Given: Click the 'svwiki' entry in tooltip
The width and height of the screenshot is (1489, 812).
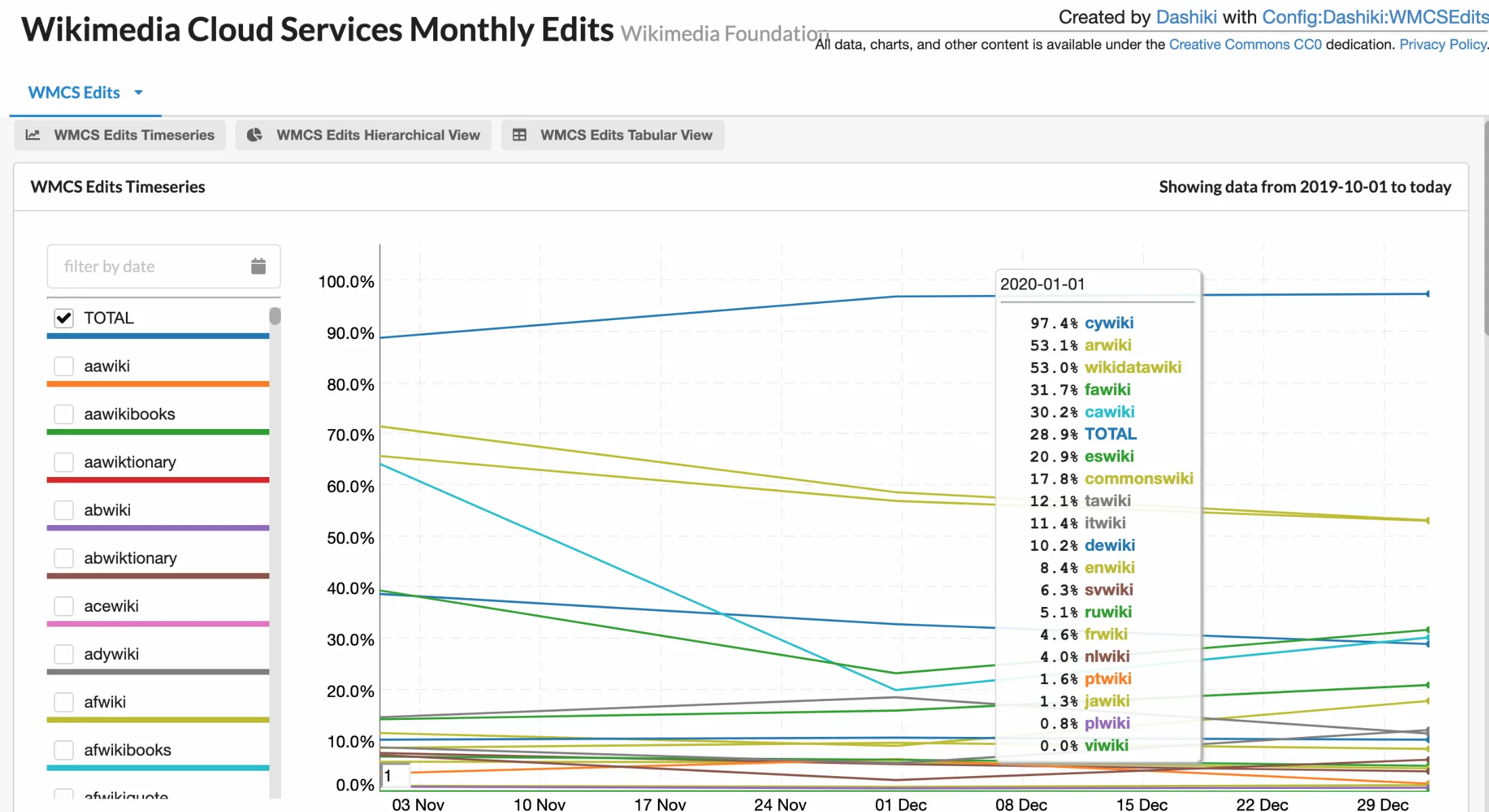Looking at the screenshot, I should point(1109,590).
